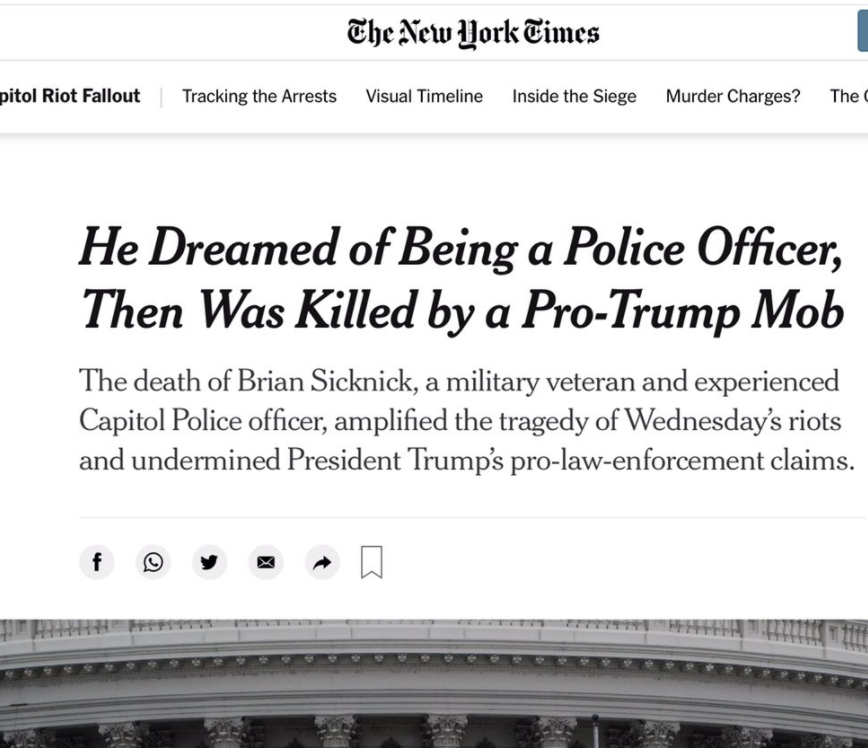This screenshot has height=748, width=868.
Task: Click the partially visible "The" nav link
Action: (x=849, y=96)
